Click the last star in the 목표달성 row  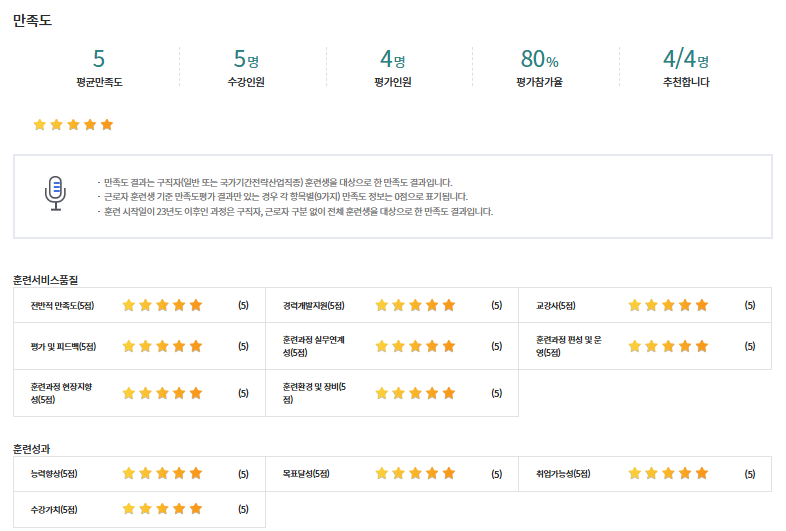pos(449,472)
